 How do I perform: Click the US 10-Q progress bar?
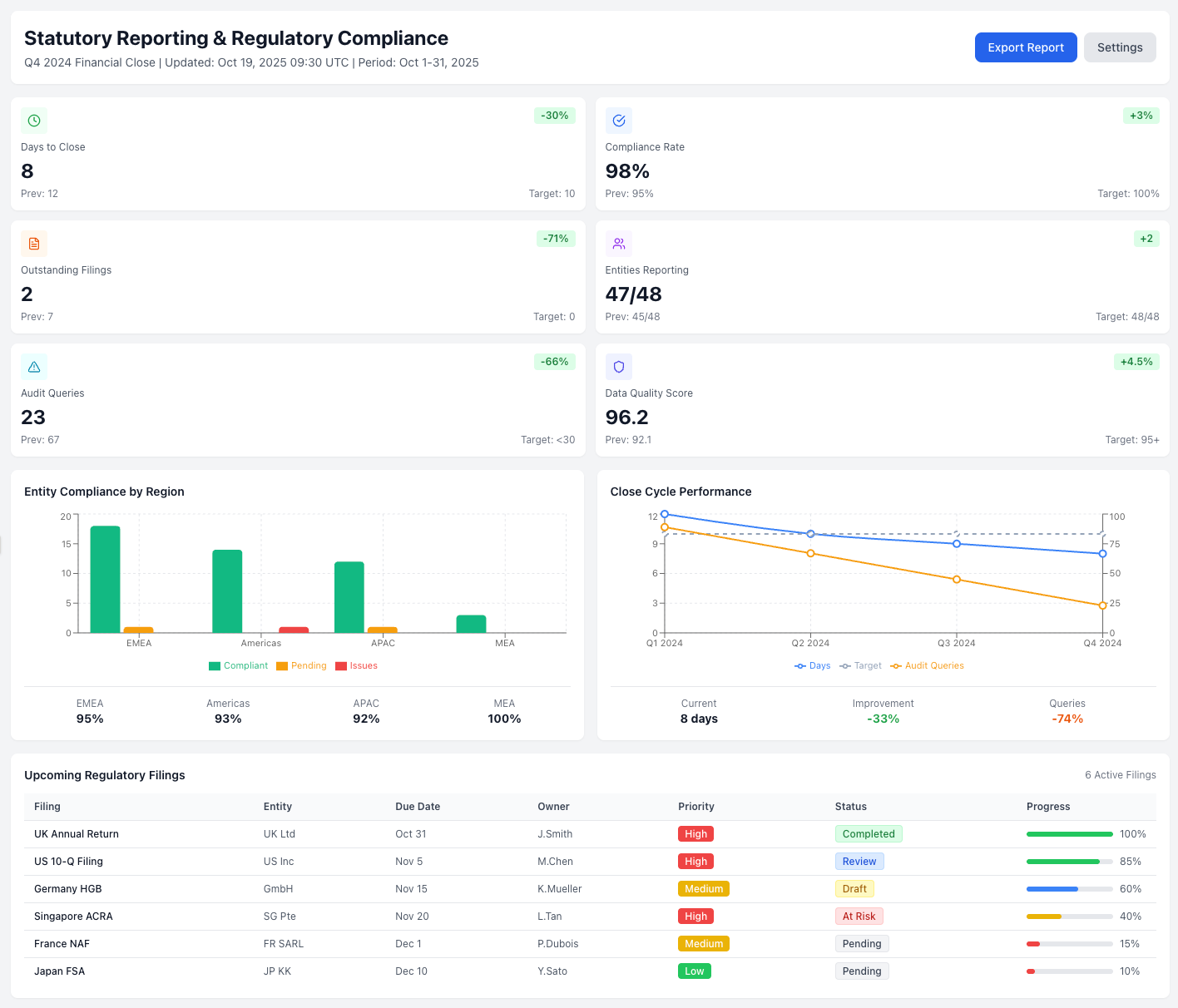click(x=1070, y=862)
